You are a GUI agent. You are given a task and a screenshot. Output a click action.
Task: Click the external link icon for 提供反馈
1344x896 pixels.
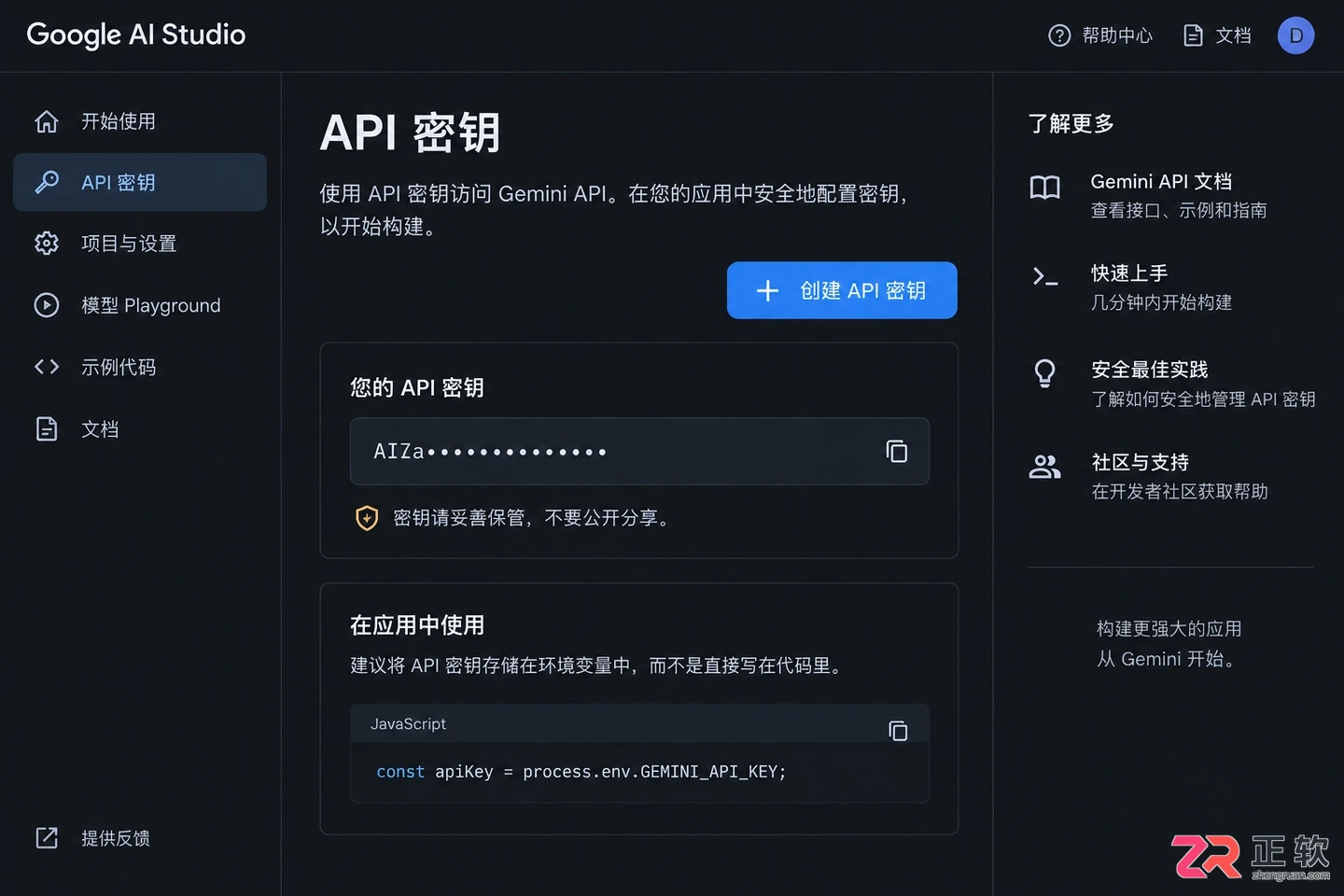pos(47,838)
